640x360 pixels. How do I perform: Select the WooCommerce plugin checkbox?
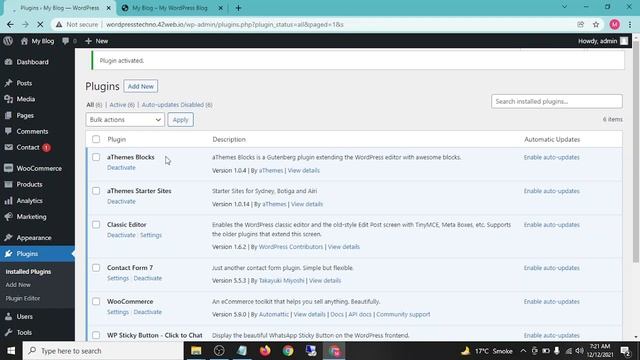(x=96, y=301)
